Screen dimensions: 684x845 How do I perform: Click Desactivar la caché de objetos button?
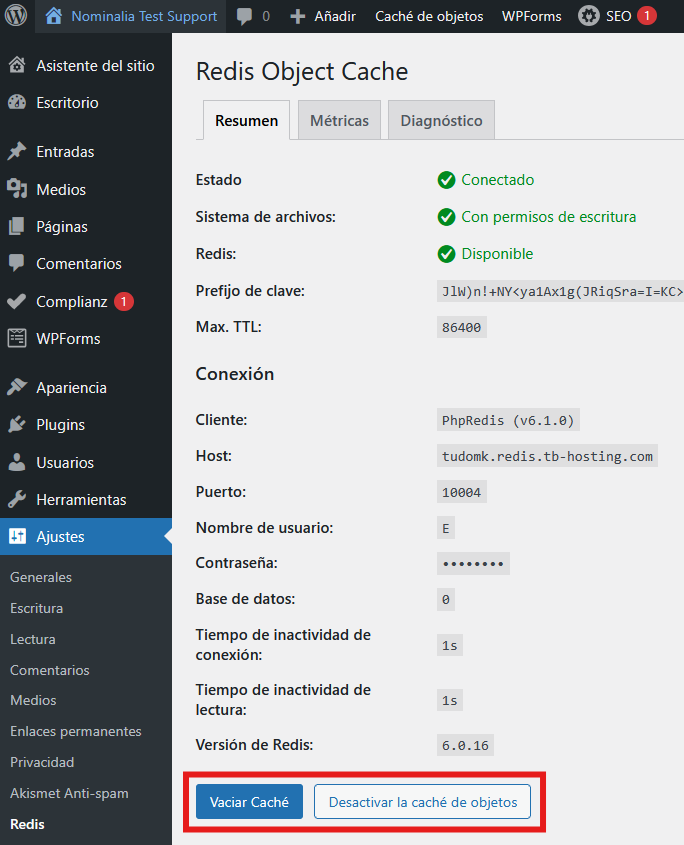point(423,802)
